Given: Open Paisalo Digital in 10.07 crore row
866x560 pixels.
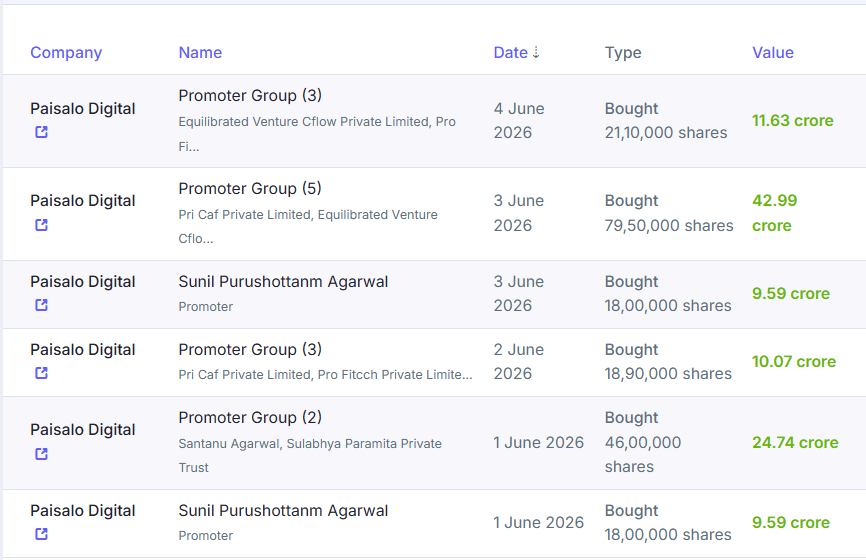Looking at the screenshot, I should 83,350.
